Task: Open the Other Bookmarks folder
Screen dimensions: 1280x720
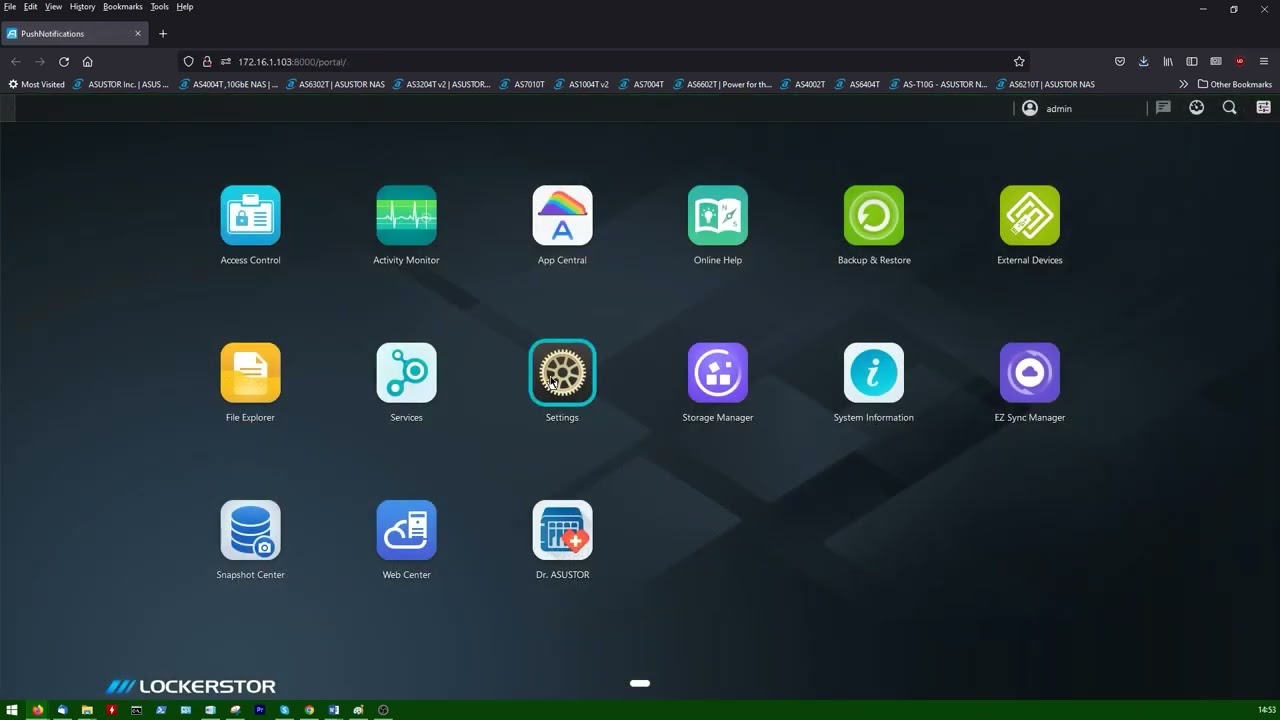Action: tap(1234, 84)
